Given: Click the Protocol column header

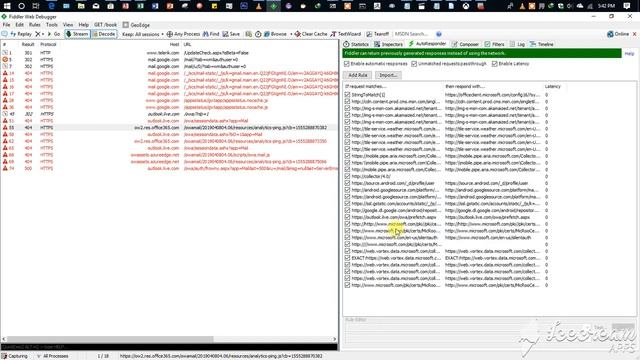Looking at the screenshot, I should point(48,44).
